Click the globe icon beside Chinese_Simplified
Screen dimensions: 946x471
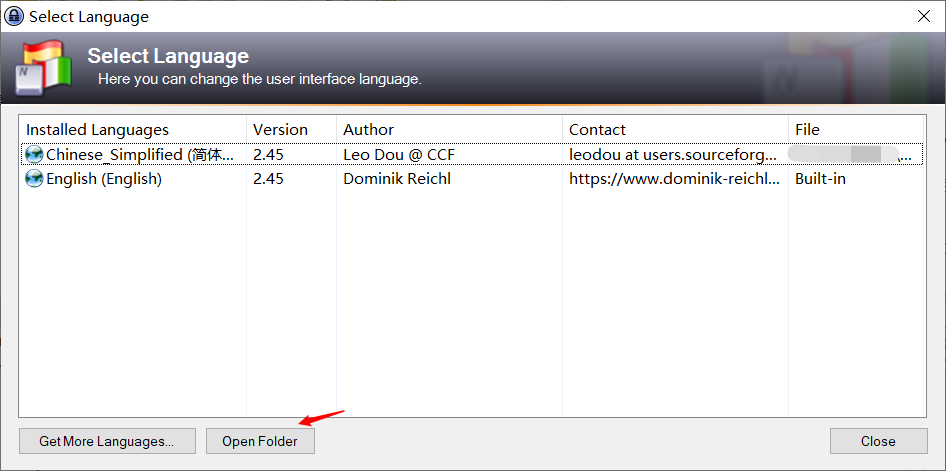[34, 154]
